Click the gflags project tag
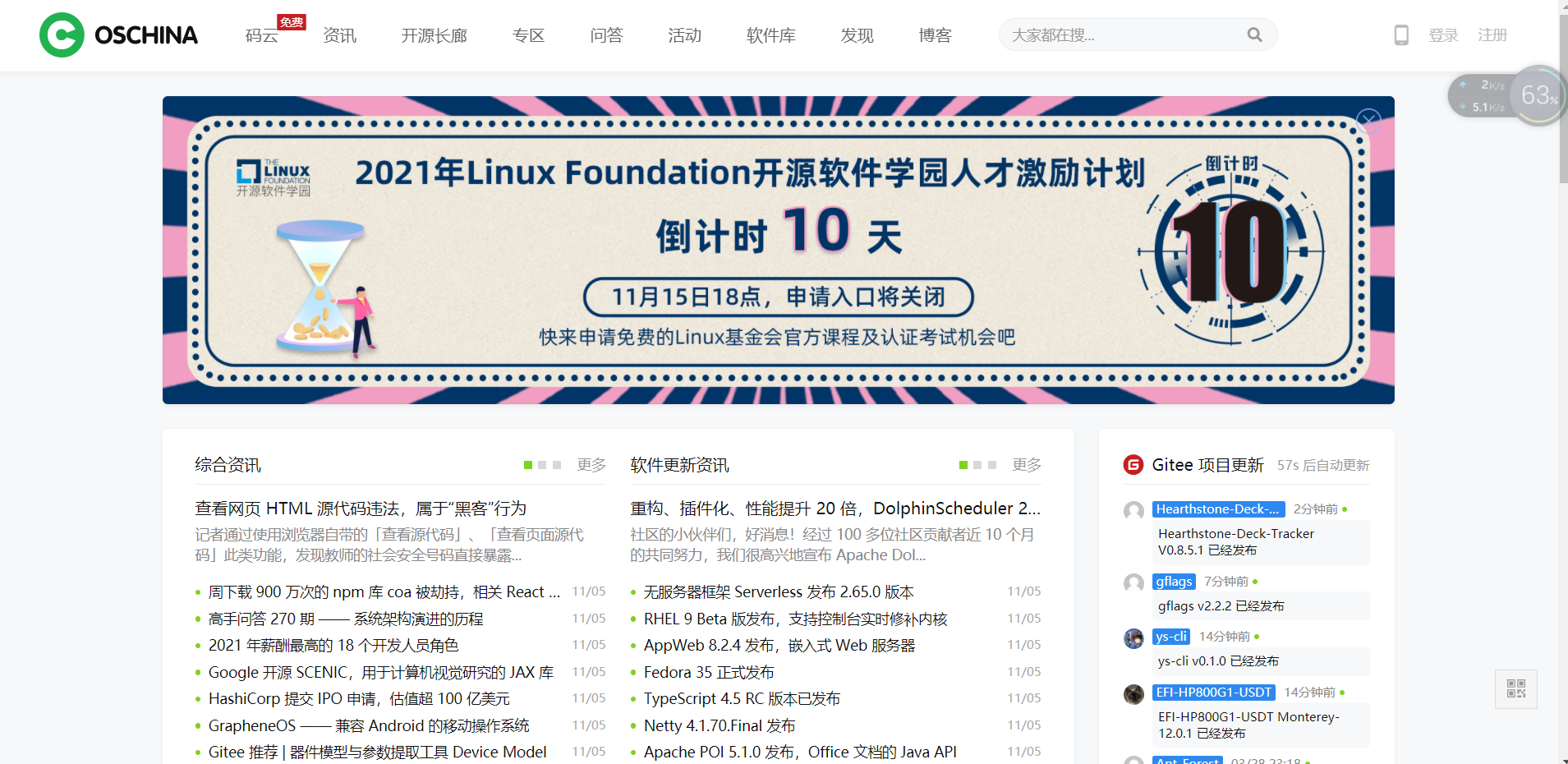 click(x=1174, y=582)
